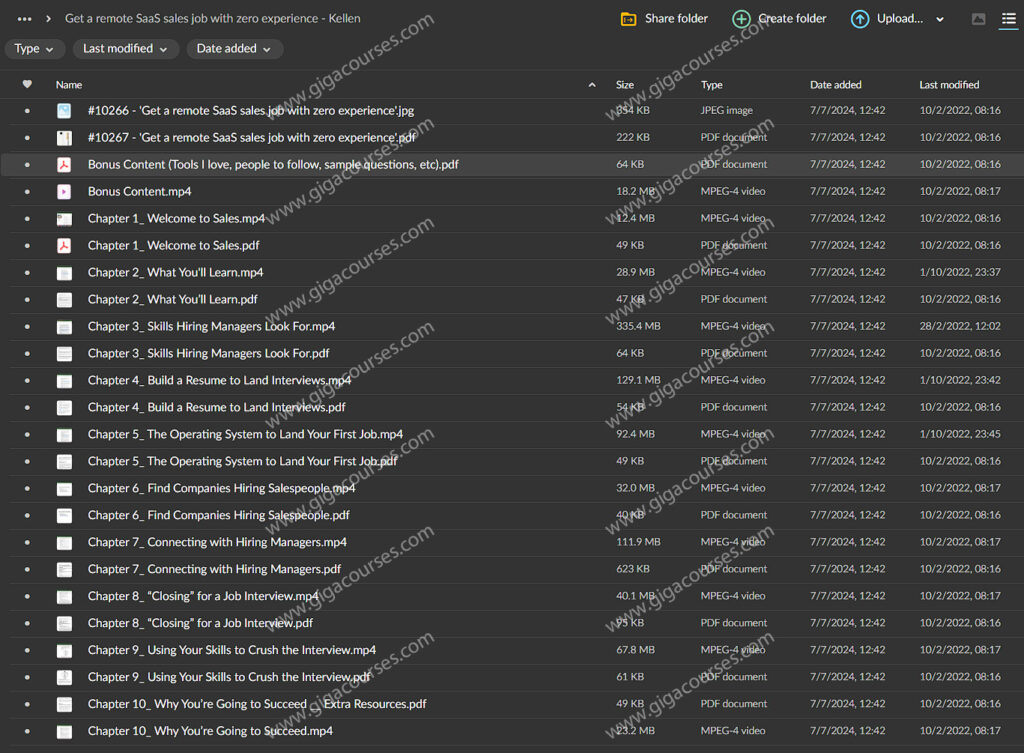Image resolution: width=1024 pixels, height=753 pixels.
Task: Switch to list view
Action: click(1008, 19)
